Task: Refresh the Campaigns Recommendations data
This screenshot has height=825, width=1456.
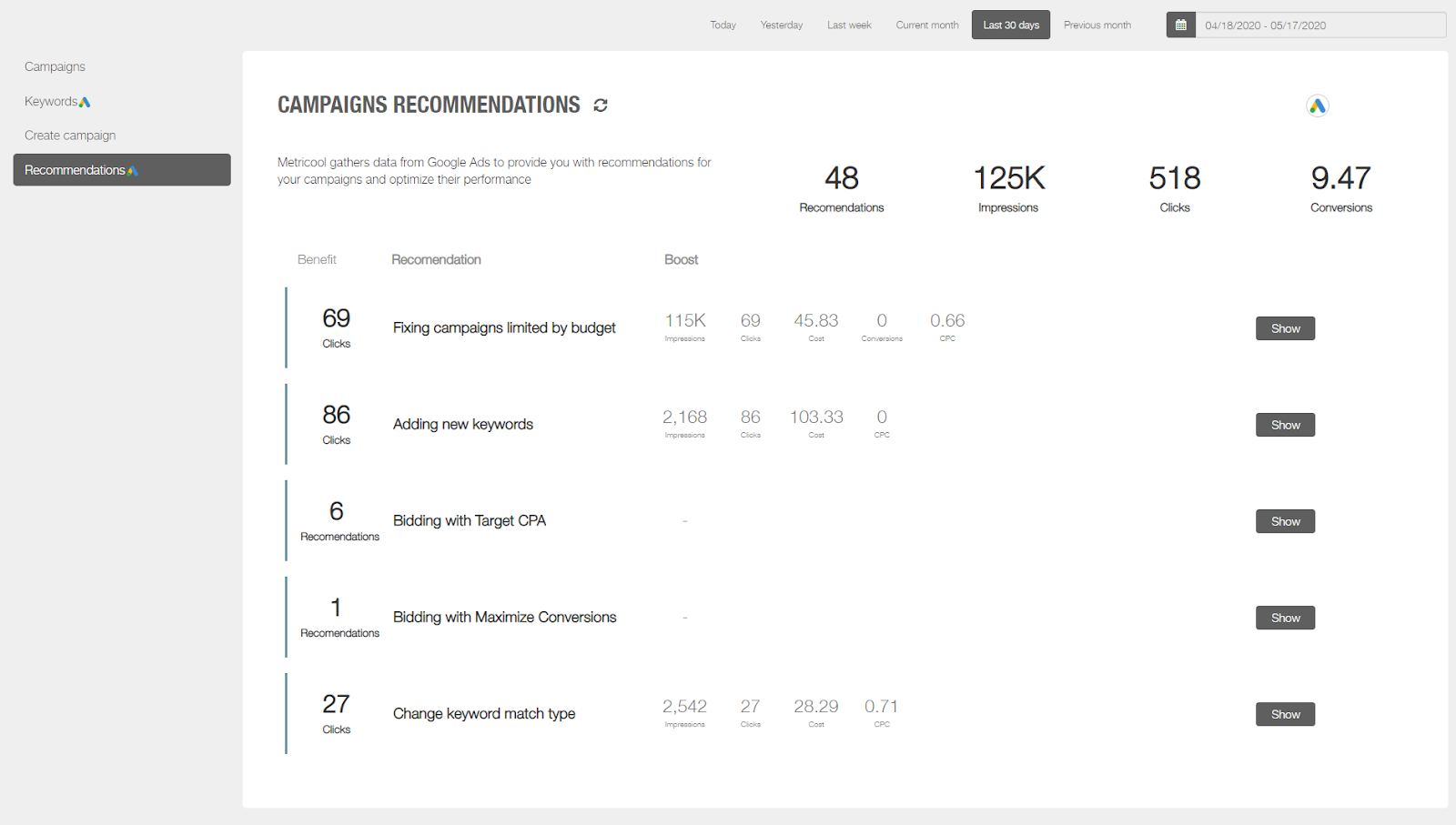Action: pyautogui.click(x=601, y=106)
